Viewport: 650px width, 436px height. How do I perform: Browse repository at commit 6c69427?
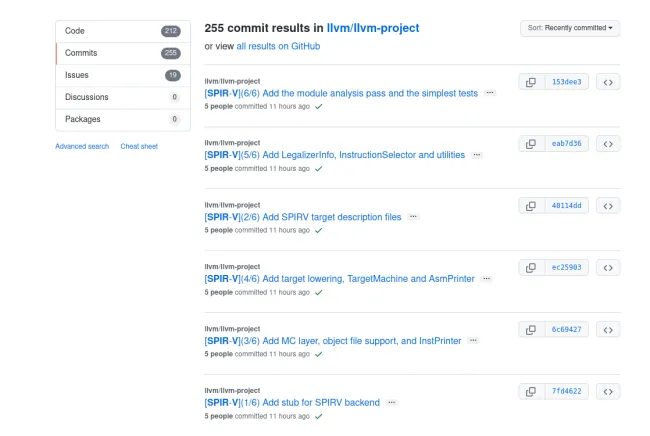click(608, 330)
